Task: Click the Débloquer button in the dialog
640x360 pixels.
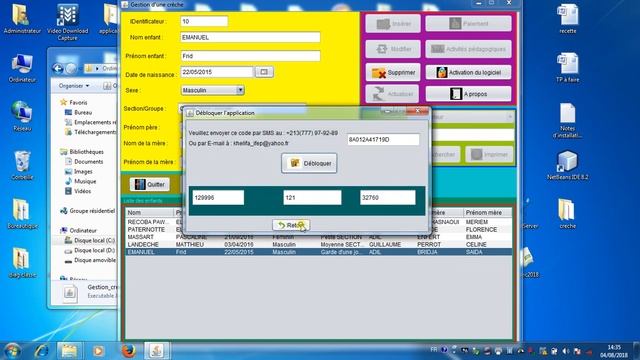Action: pyautogui.click(x=309, y=163)
